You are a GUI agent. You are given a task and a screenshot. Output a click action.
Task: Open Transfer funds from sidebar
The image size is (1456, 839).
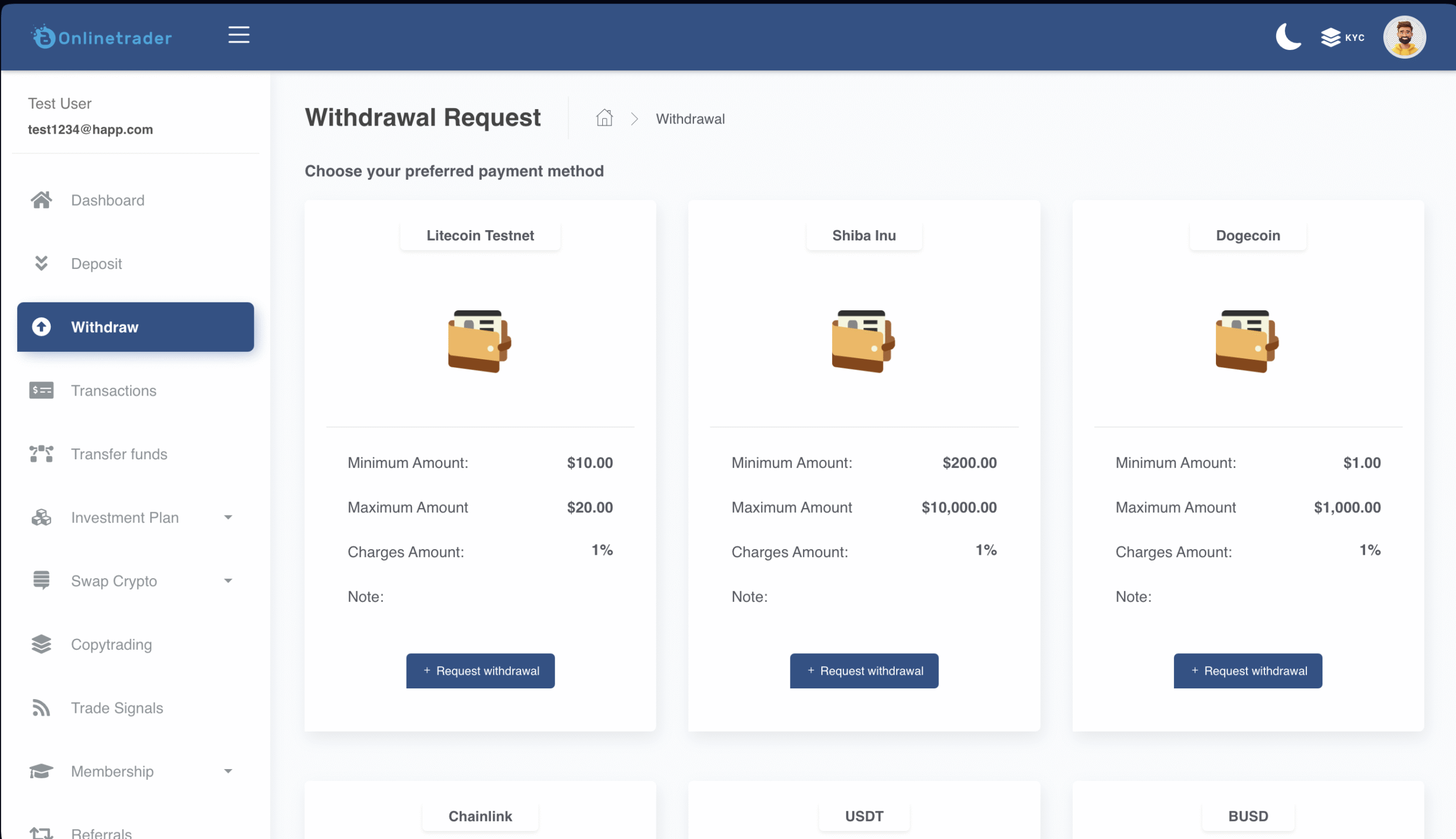coord(135,454)
